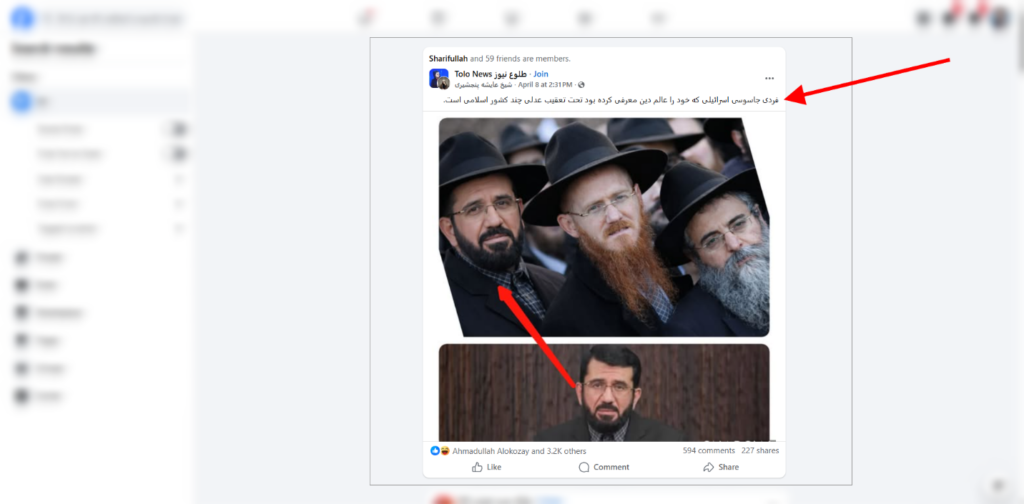Join the Tolo News group

pyautogui.click(x=541, y=74)
